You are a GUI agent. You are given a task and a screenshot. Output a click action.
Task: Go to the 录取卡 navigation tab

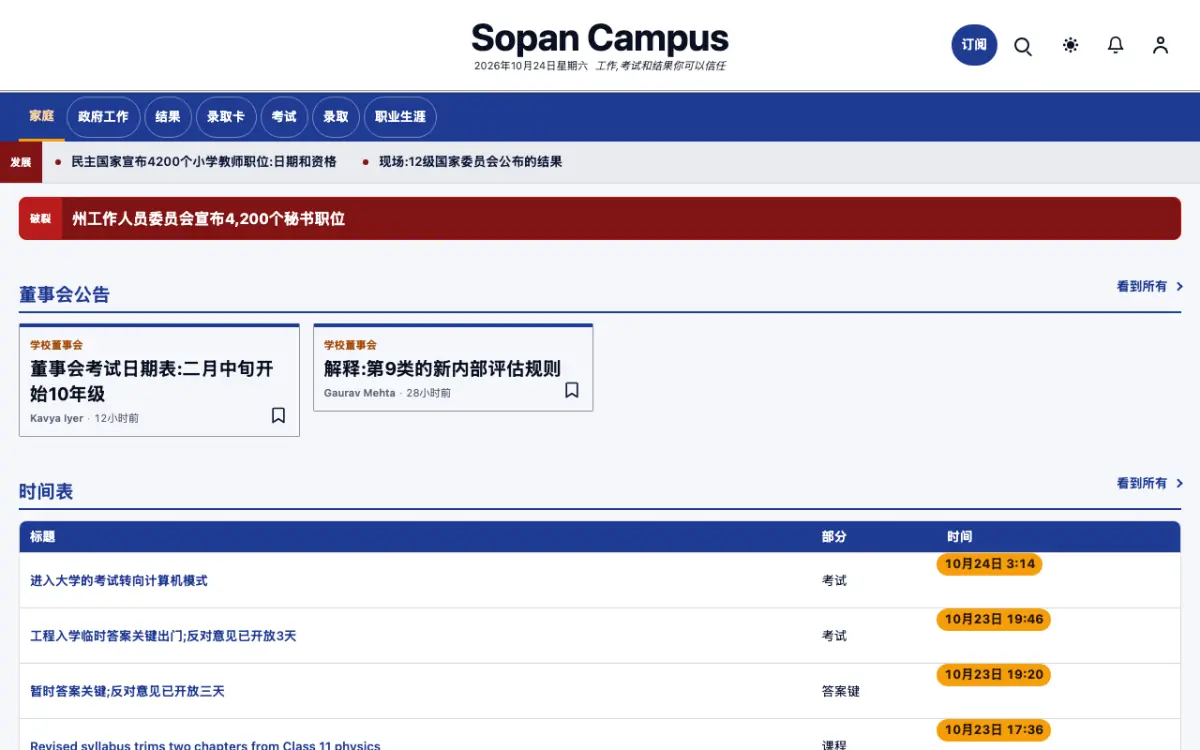pyautogui.click(x=226, y=117)
